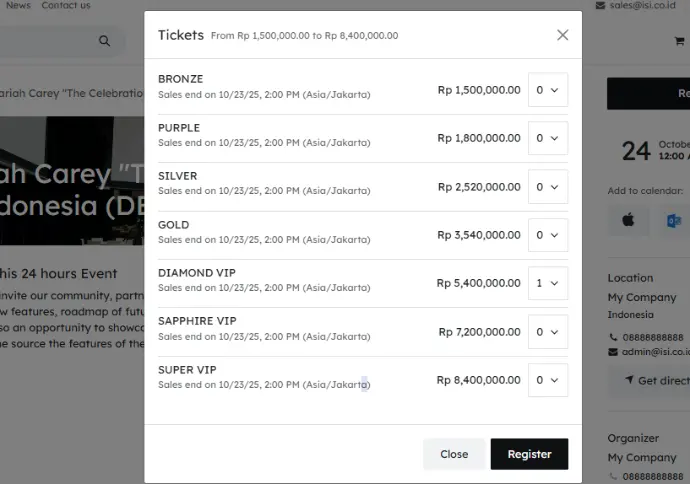This screenshot has height=484, width=690.
Task: Click the Get directions arrow icon
Action: click(x=629, y=380)
